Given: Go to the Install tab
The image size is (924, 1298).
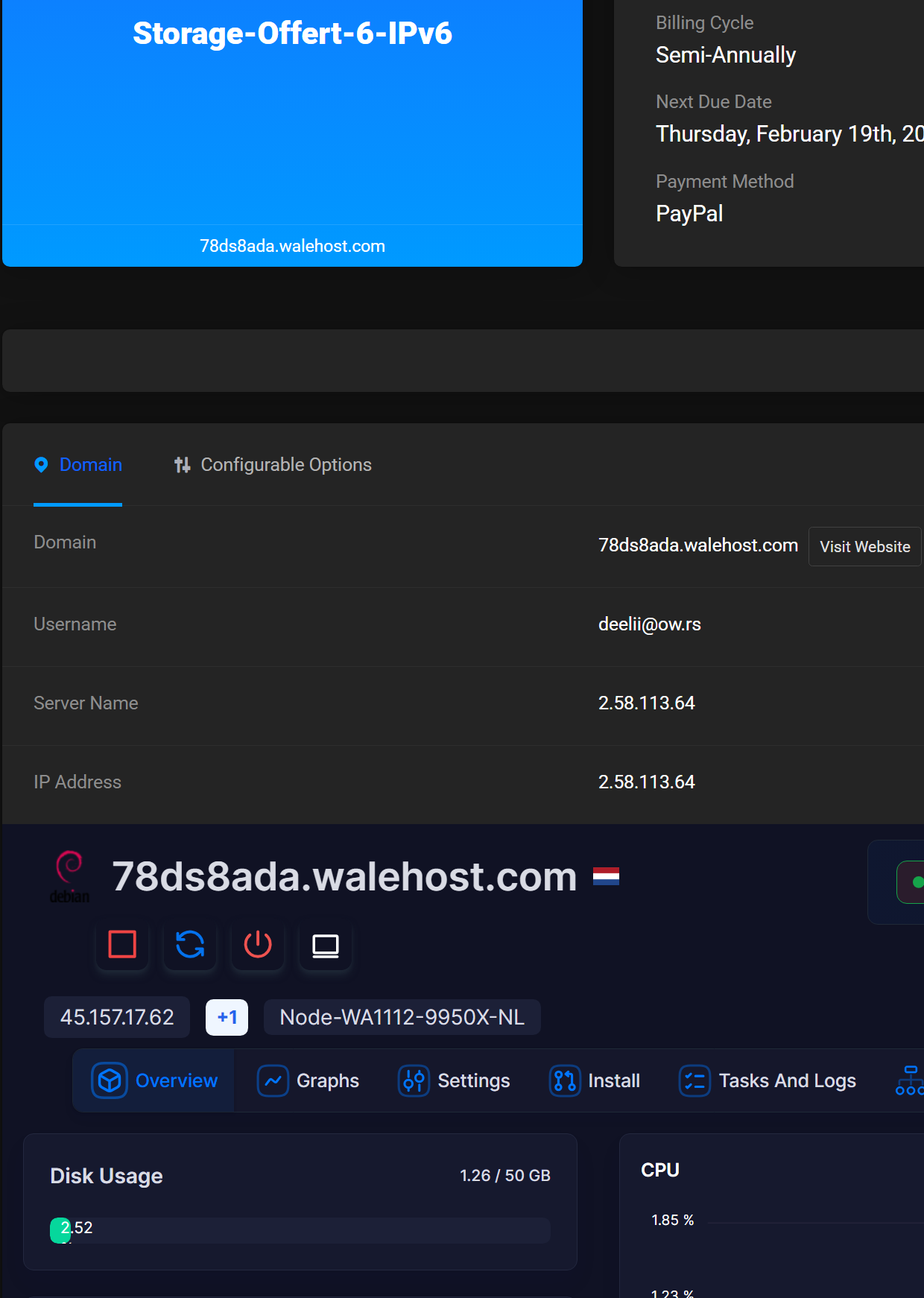Looking at the screenshot, I should (x=595, y=1080).
